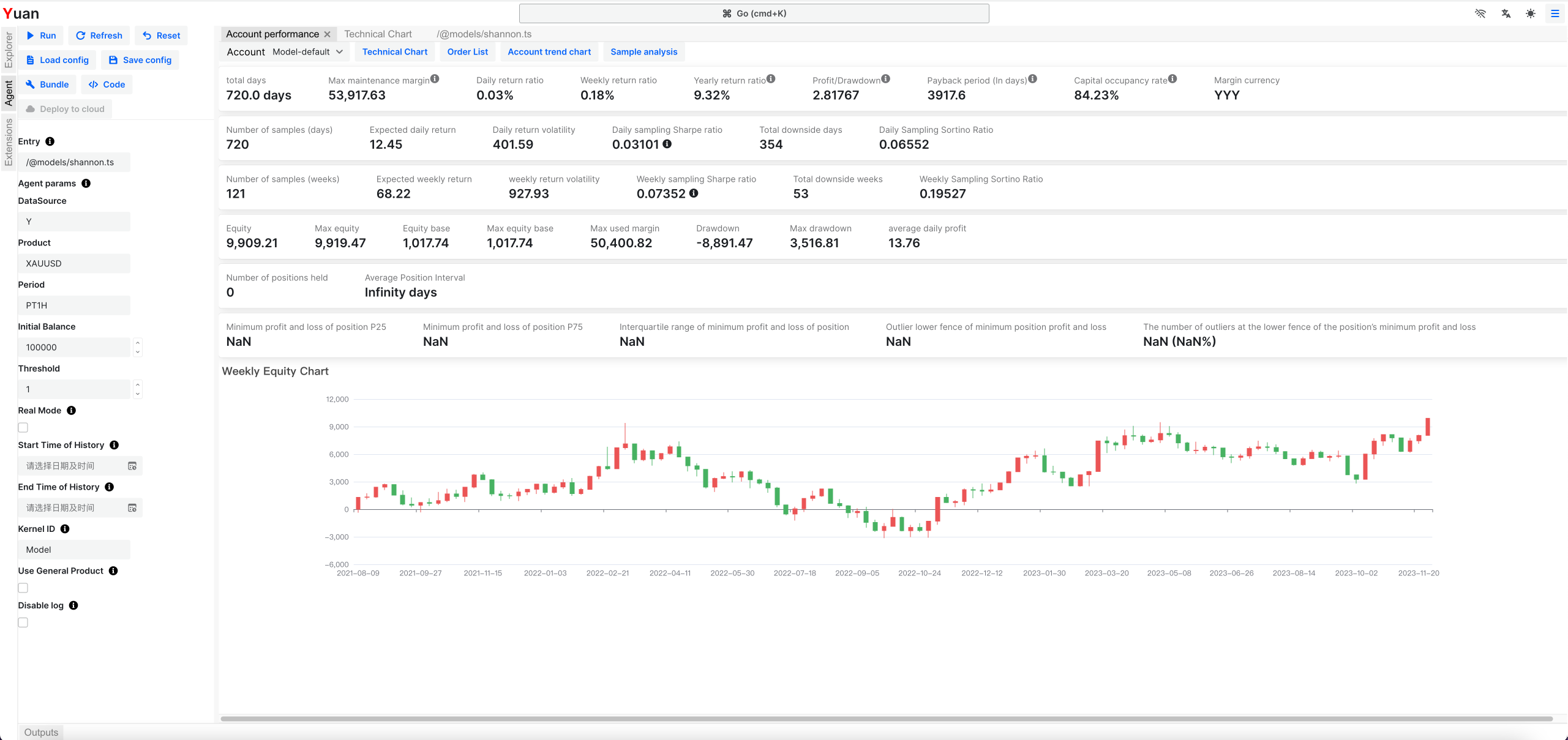The width and height of the screenshot is (1568, 740).
Task: Click the Refresh button
Action: (99, 36)
